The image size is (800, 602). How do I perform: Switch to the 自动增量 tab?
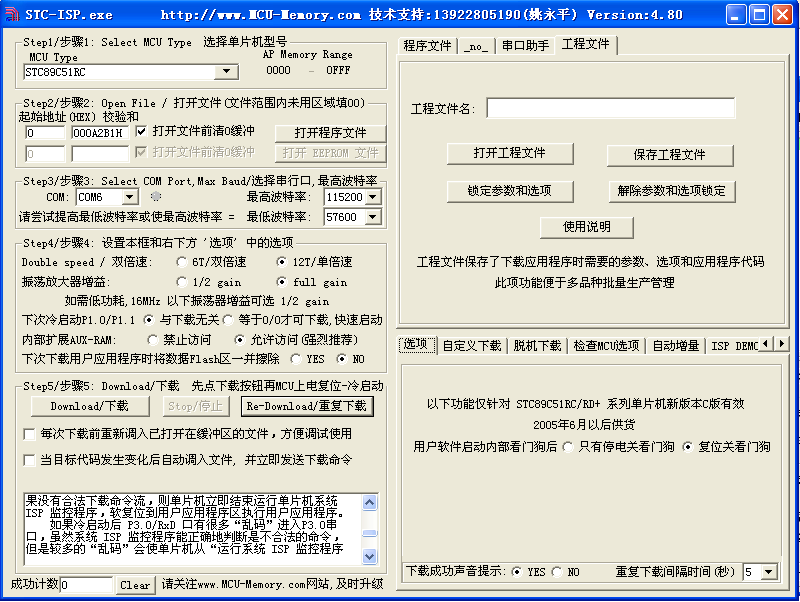pos(676,346)
